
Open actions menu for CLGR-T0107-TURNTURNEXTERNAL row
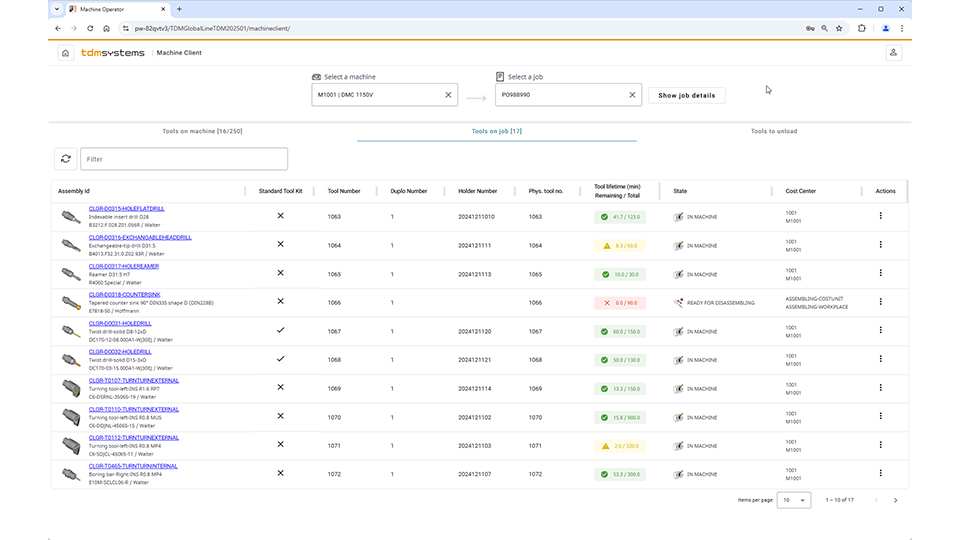tap(880, 388)
